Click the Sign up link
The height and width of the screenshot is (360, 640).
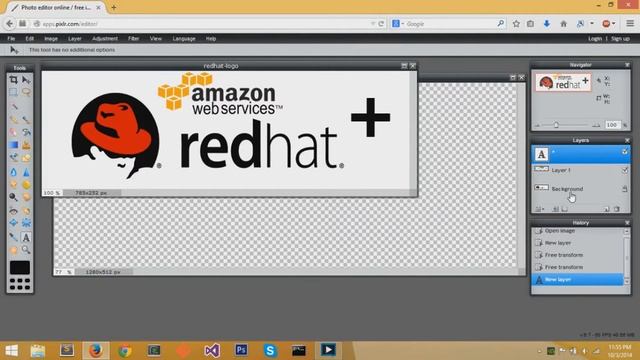point(620,38)
